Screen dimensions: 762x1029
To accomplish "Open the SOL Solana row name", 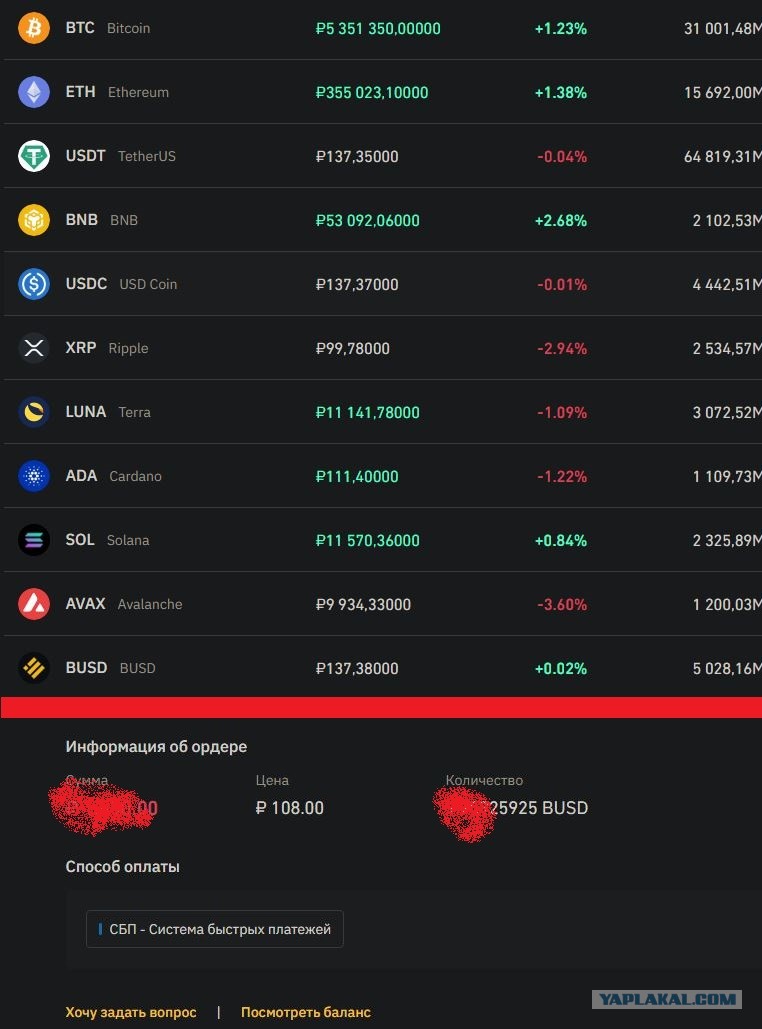I will (x=107, y=539).
